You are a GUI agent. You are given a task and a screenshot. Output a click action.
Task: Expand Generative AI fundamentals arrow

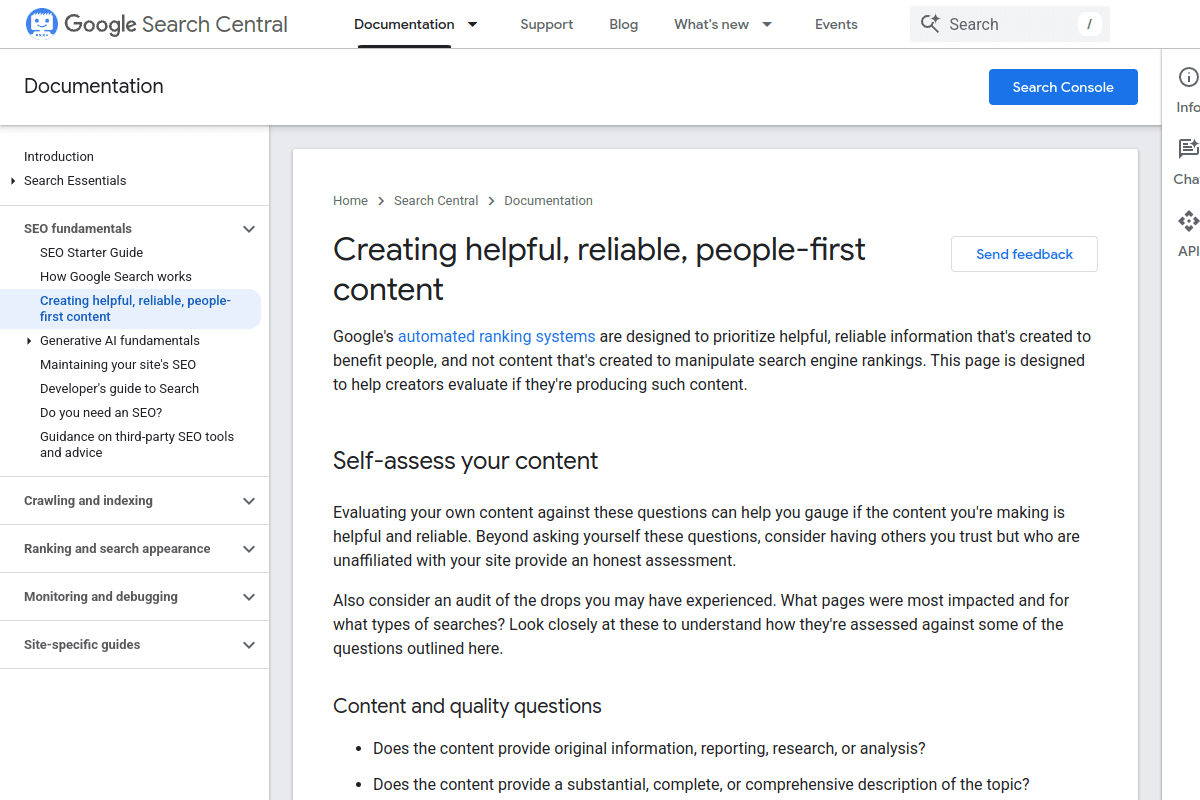[29, 341]
